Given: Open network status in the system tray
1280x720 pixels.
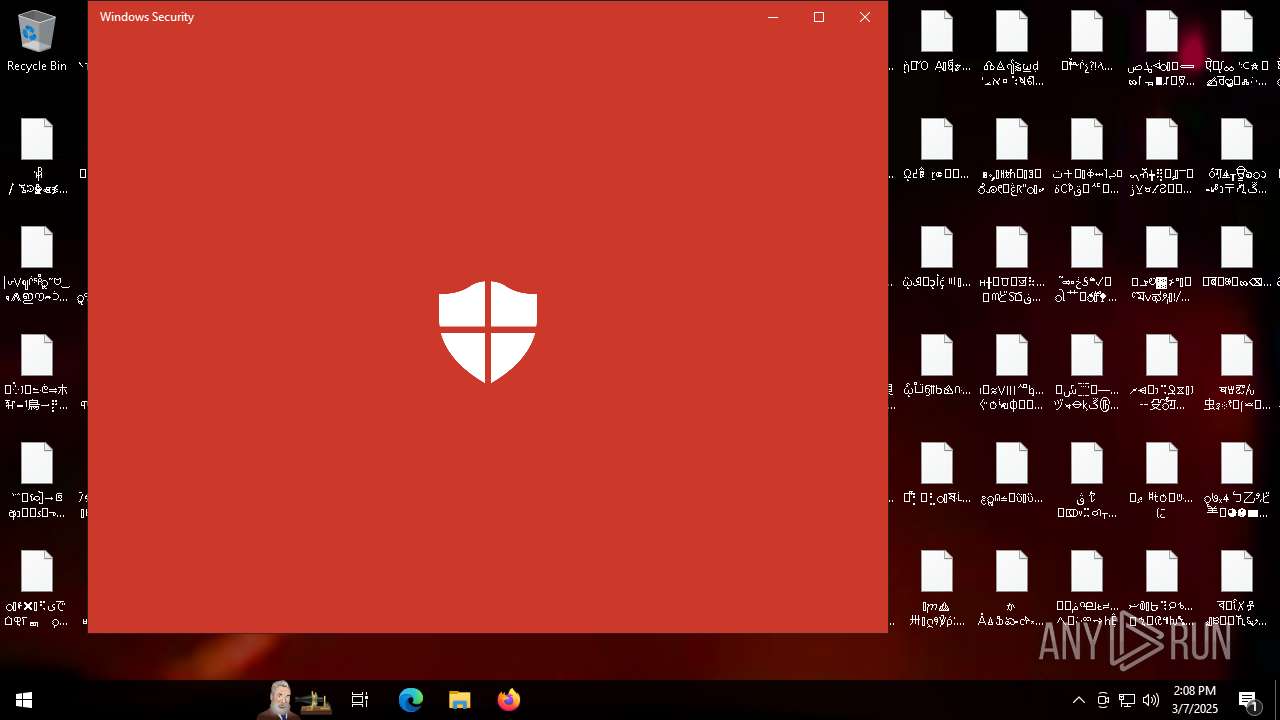Looking at the screenshot, I should [x=1127, y=700].
